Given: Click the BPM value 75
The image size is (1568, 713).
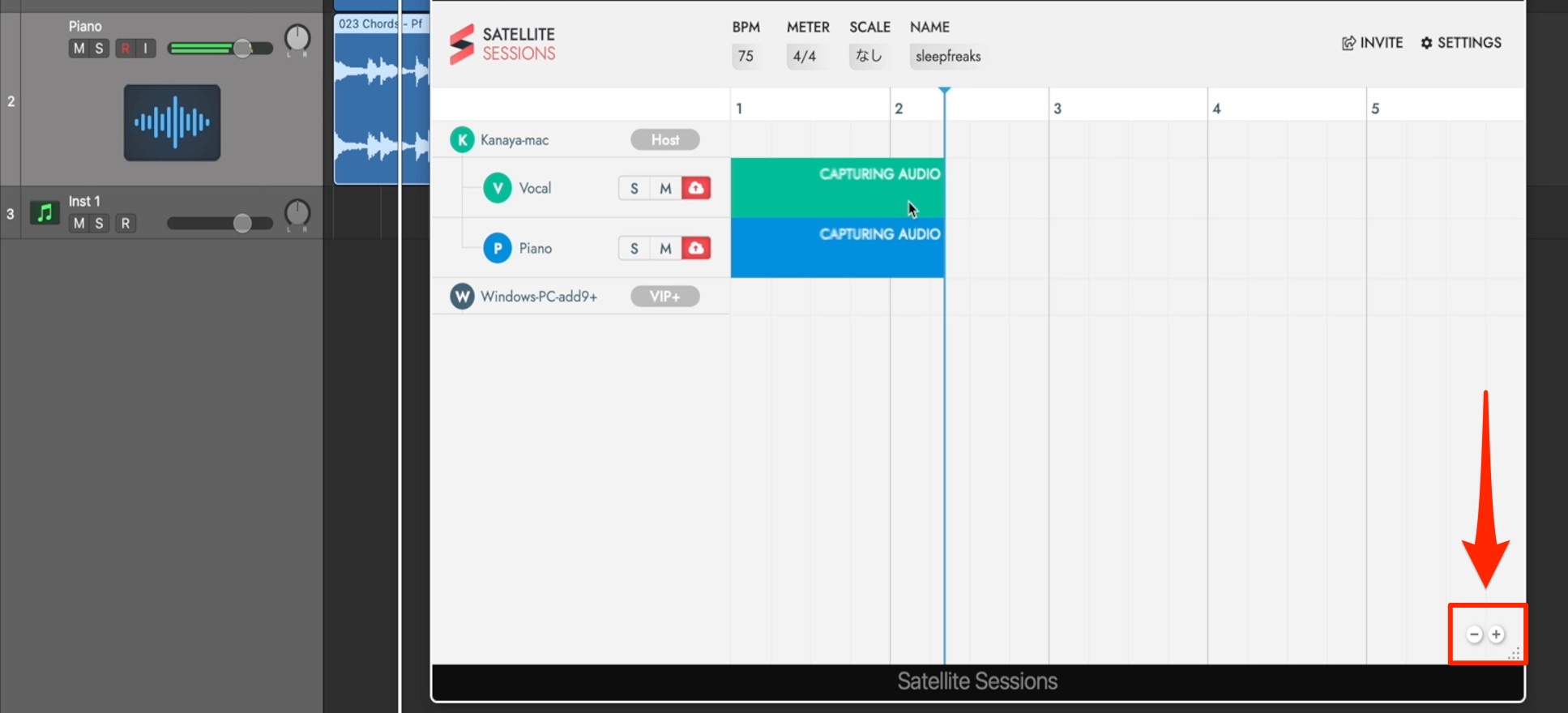Looking at the screenshot, I should pos(746,56).
